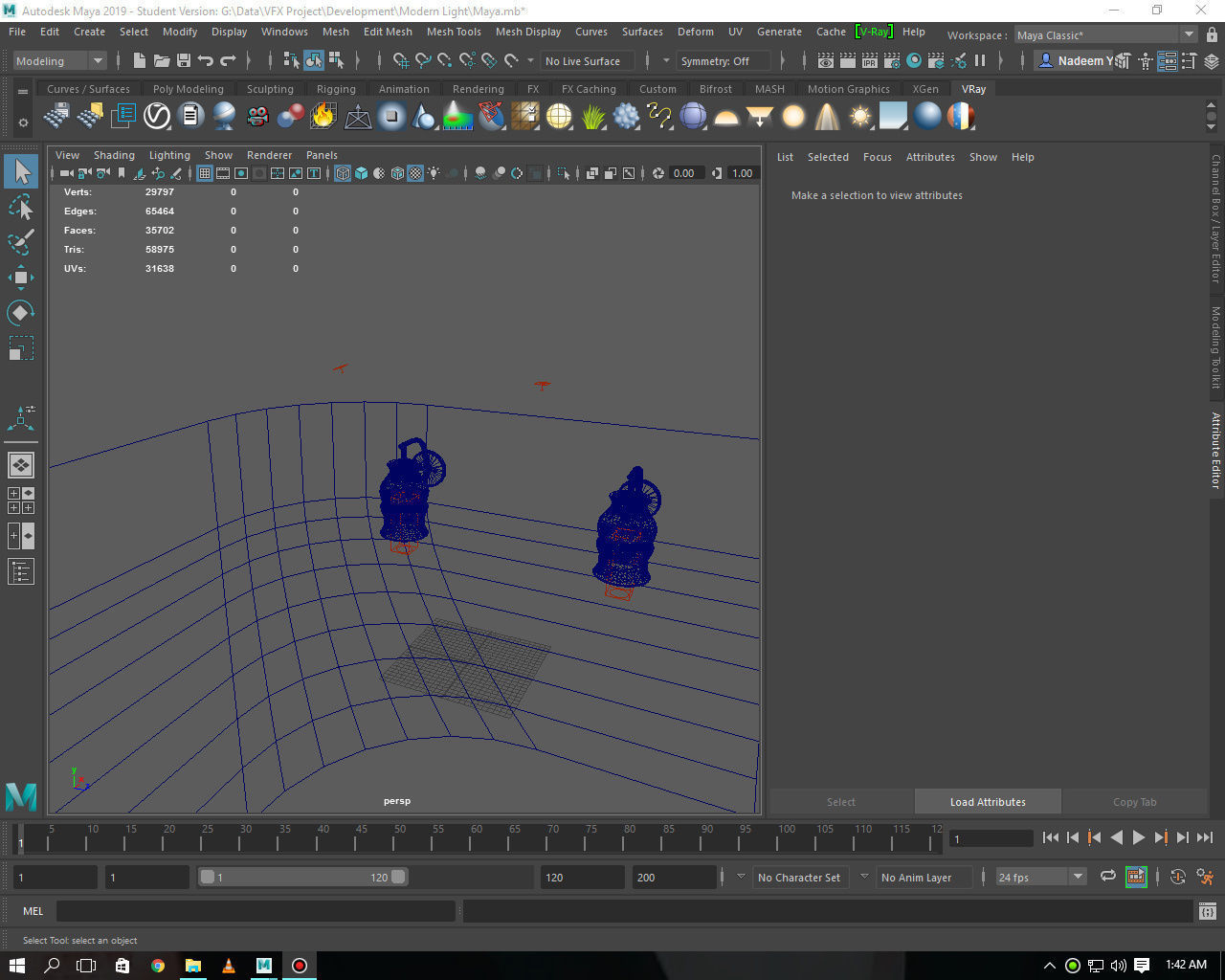Switch to select by component type mode

[336, 61]
